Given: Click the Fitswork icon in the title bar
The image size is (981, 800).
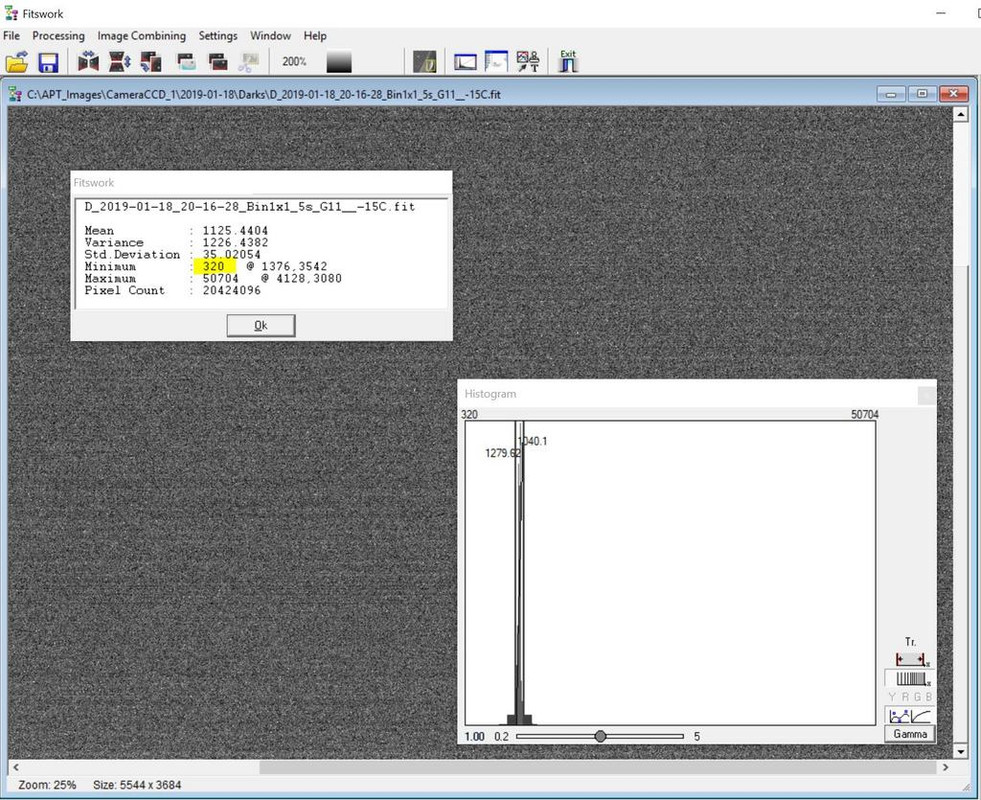Looking at the screenshot, I should coord(11,13).
